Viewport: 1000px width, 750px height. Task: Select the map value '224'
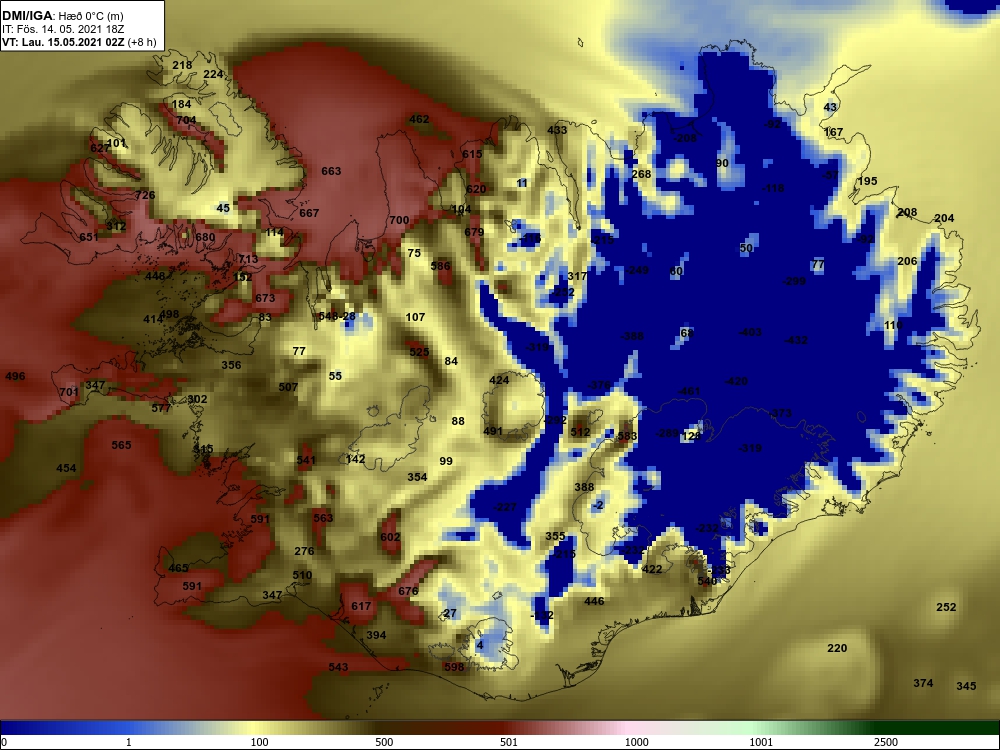point(213,75)
